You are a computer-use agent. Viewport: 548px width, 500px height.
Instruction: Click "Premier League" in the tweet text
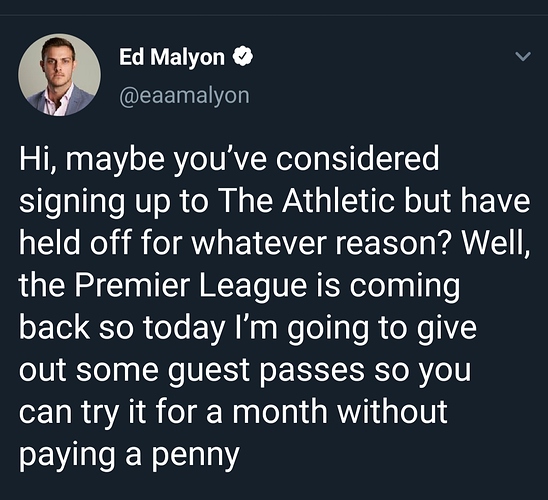191,287
